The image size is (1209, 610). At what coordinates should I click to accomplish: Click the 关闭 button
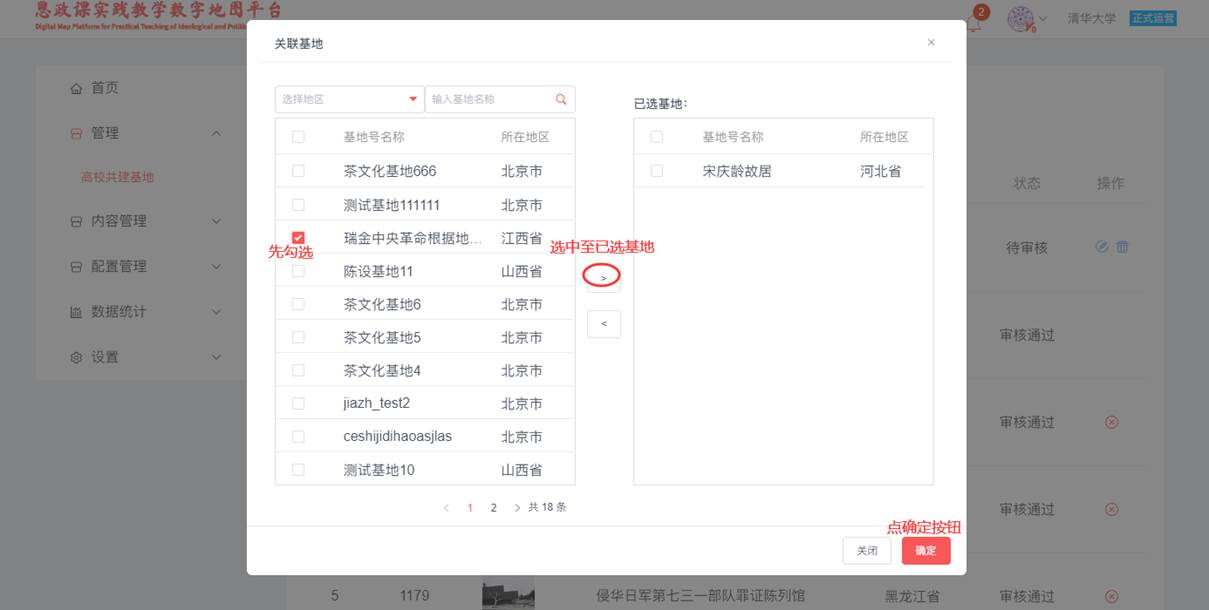point(867,551)
